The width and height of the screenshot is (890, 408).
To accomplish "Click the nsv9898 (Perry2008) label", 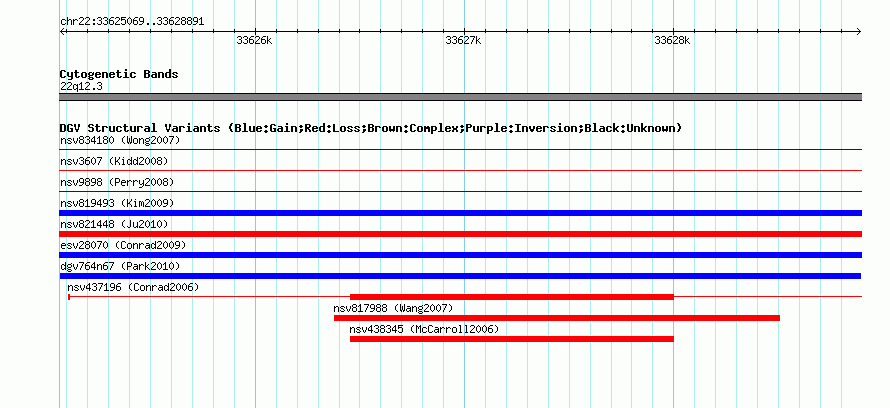I will (117, 182).
